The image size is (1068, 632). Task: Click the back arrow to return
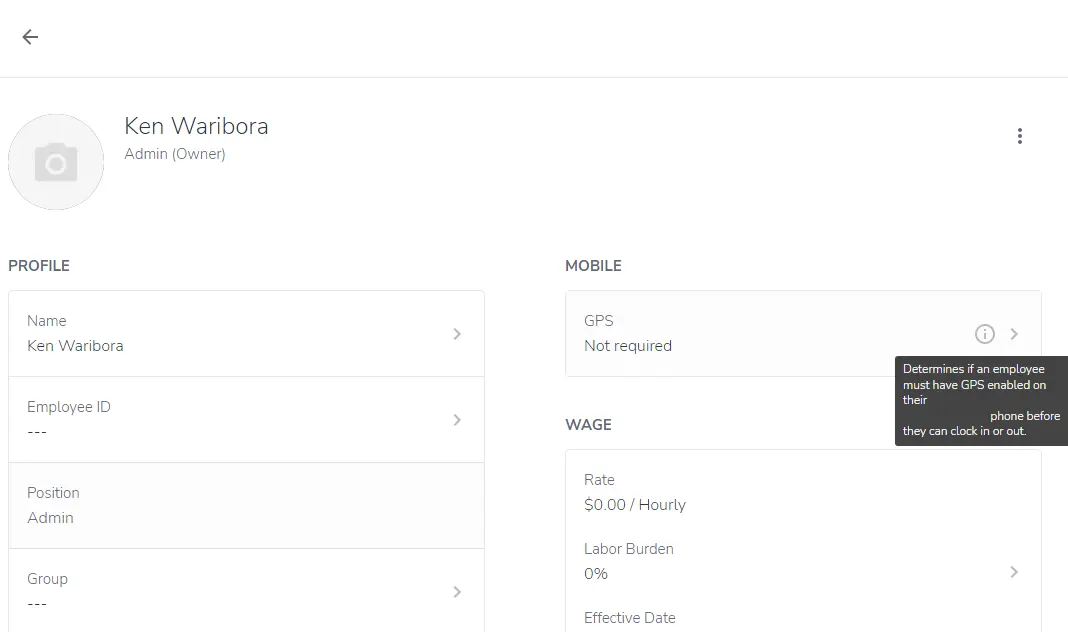coord(29,37)
